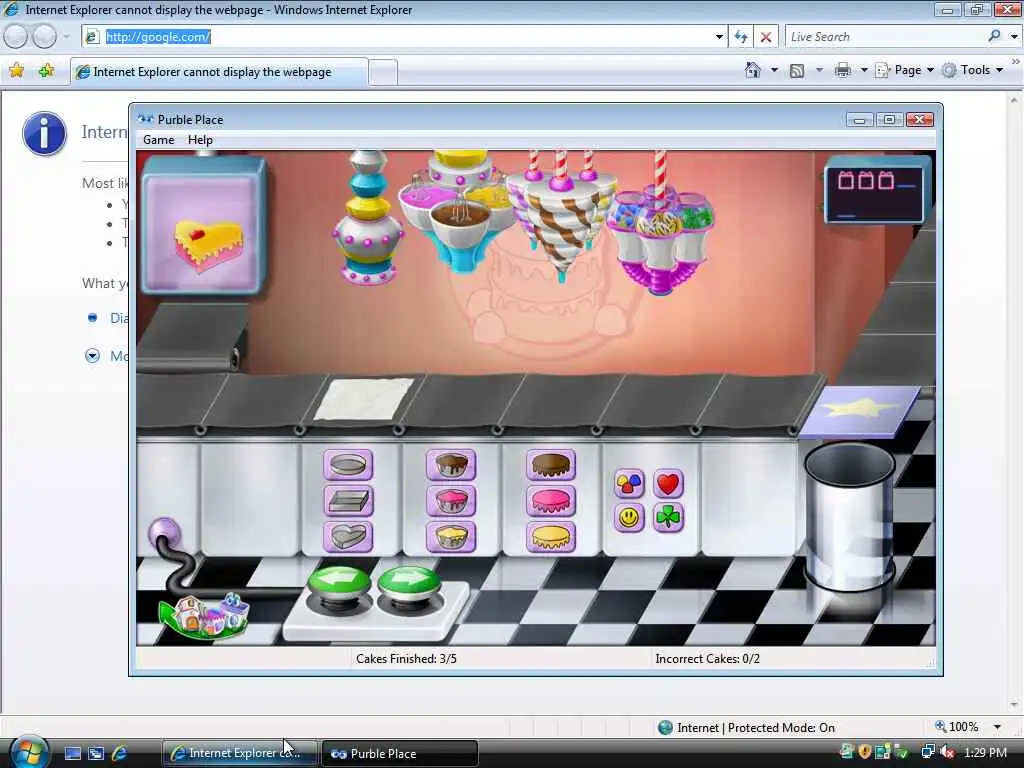Click the Purble Place village home icon
Viewport: 1024px width, 768px height.
click(204, 615)
